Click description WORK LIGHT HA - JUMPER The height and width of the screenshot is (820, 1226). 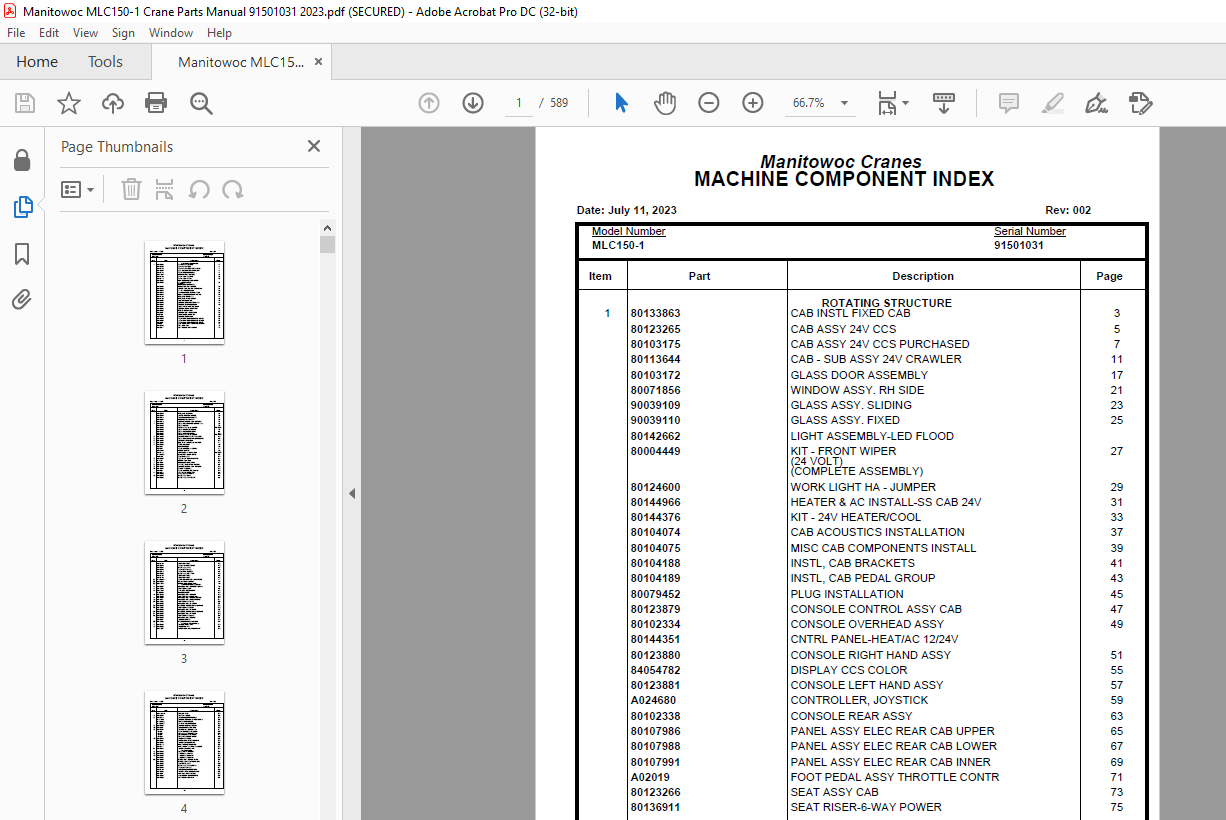coord(865,487)
